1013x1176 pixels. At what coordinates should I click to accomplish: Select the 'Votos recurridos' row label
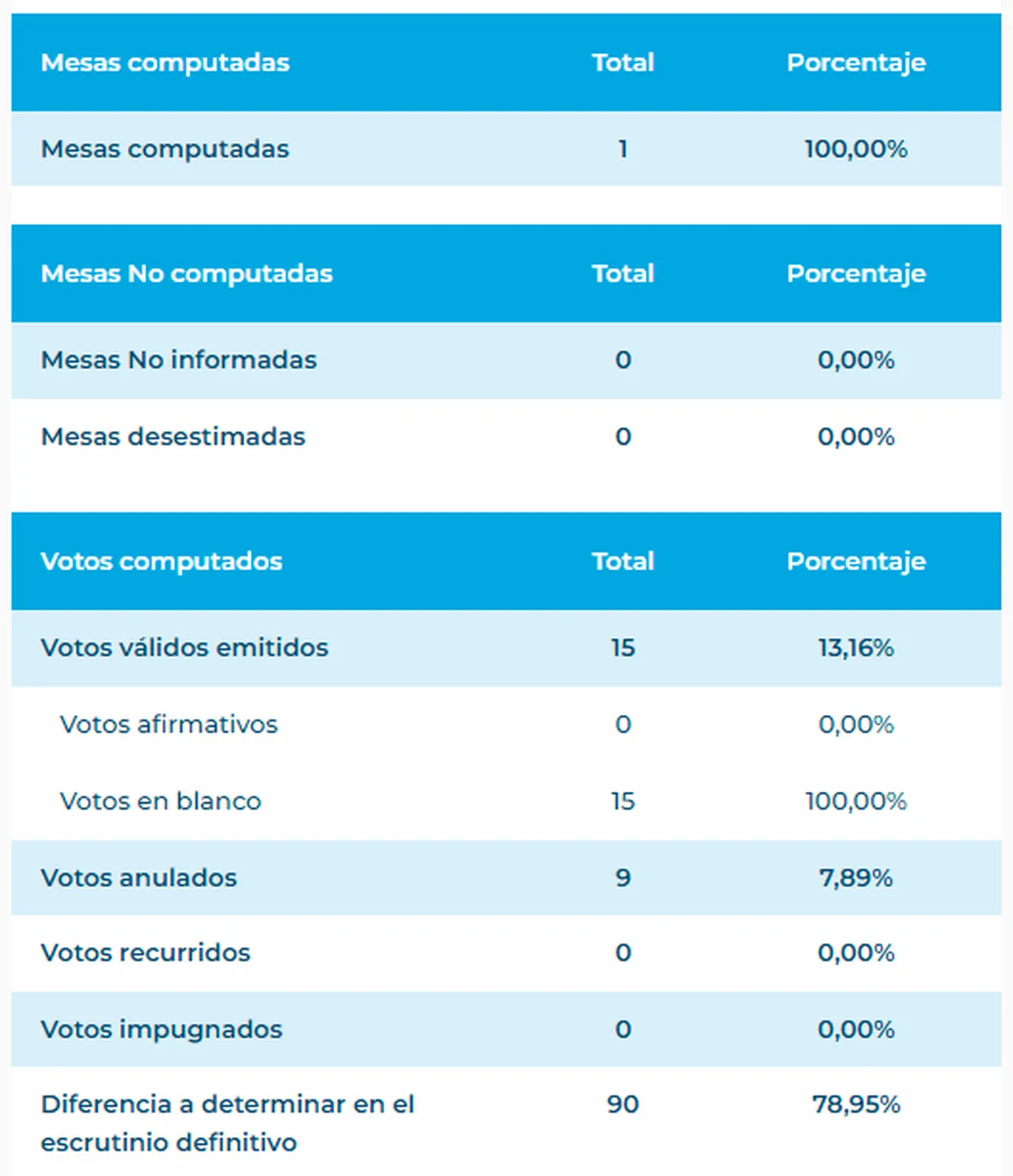pos(145,953)
